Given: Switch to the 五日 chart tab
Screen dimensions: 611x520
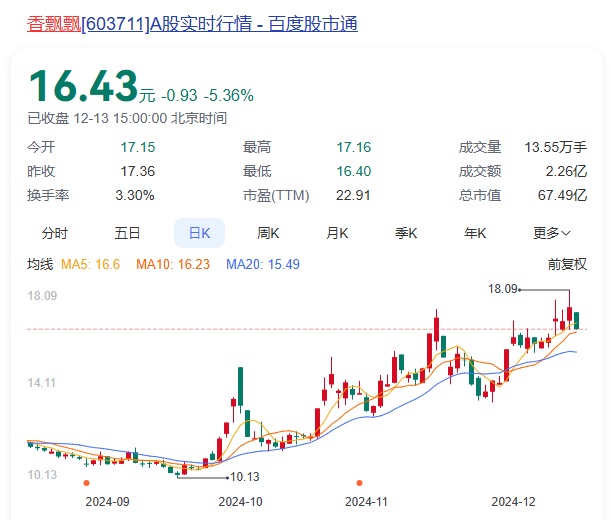Looking at the screenshot, I should tap(127, 233).
